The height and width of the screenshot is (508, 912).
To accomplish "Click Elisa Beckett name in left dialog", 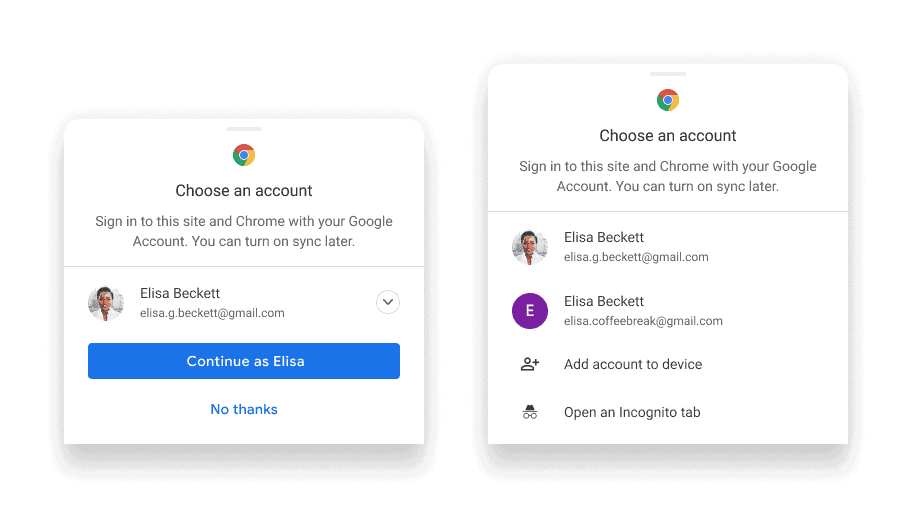I will click(x=180, y=293).
